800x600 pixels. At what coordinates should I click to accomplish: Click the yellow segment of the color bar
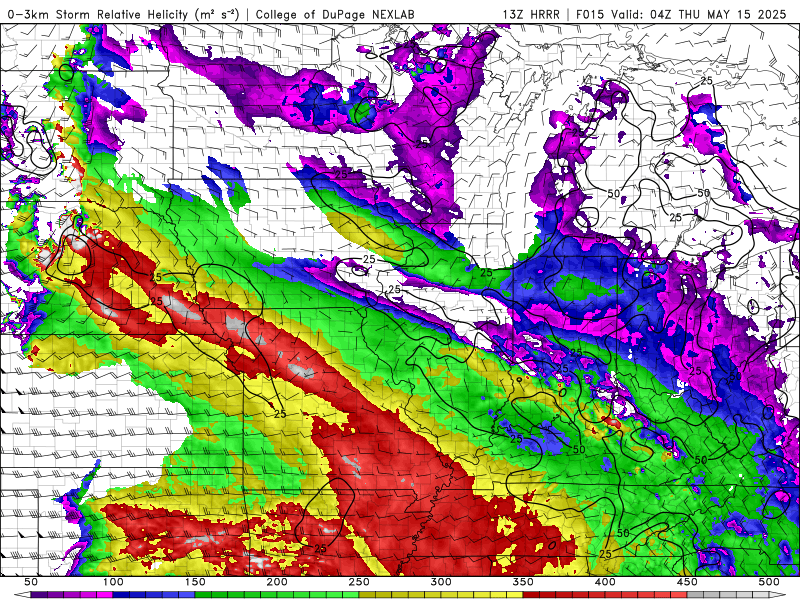pos(441,595)
